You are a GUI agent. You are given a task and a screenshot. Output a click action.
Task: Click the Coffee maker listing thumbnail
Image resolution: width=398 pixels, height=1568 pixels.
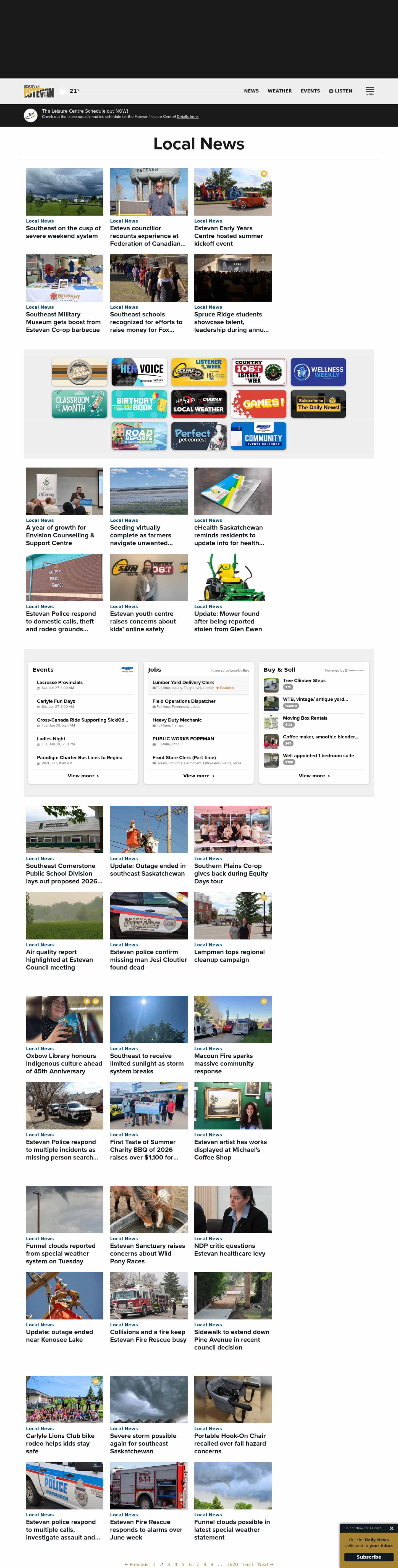(x=271, y=741)
